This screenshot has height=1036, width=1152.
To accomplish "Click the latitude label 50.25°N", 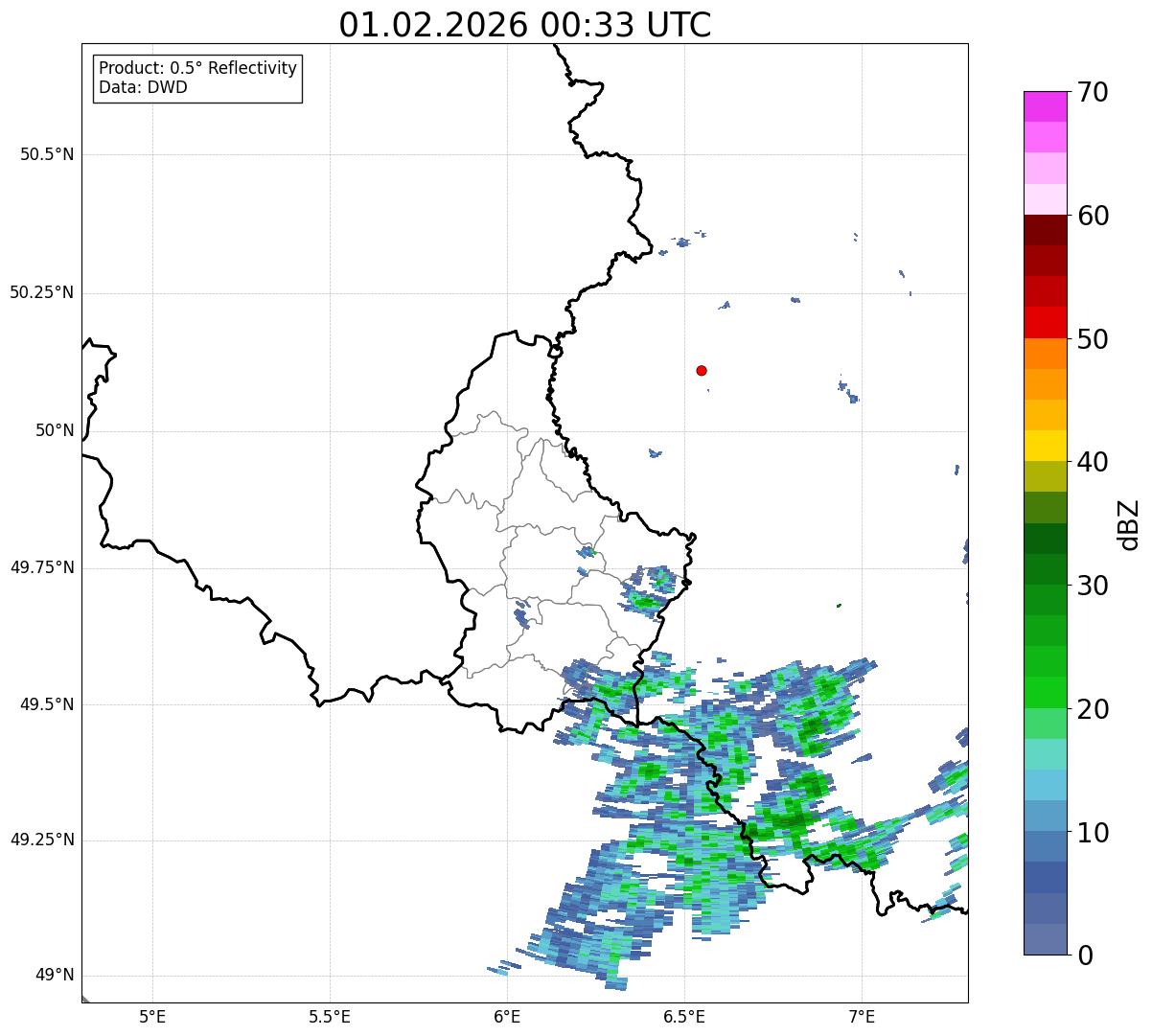I will 42,292.
